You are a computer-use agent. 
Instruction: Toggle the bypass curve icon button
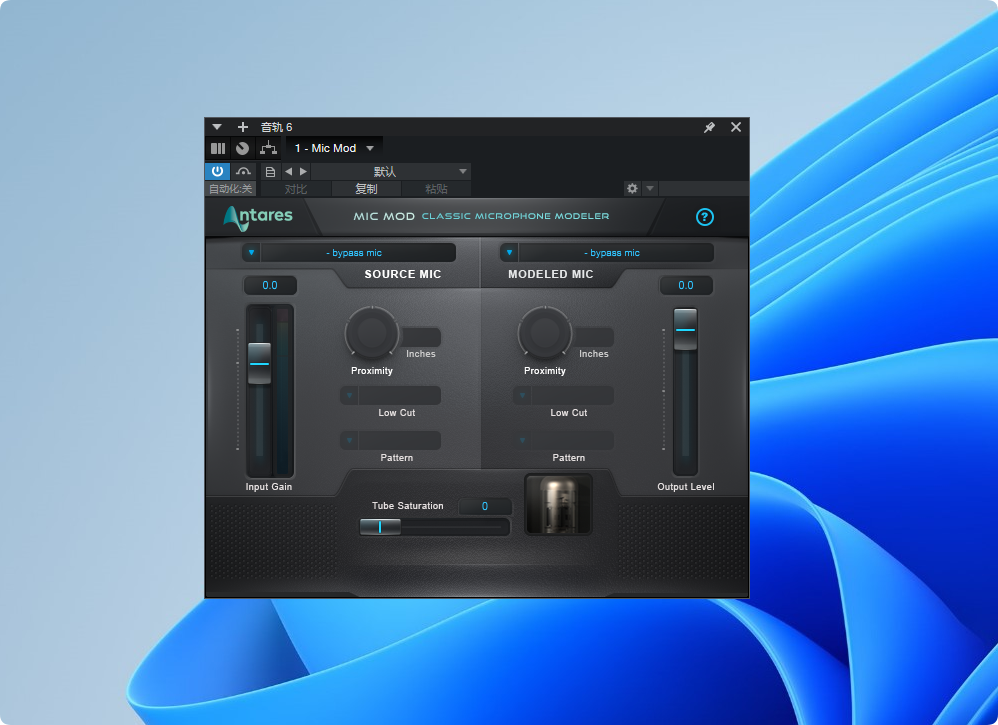point(243,171)
